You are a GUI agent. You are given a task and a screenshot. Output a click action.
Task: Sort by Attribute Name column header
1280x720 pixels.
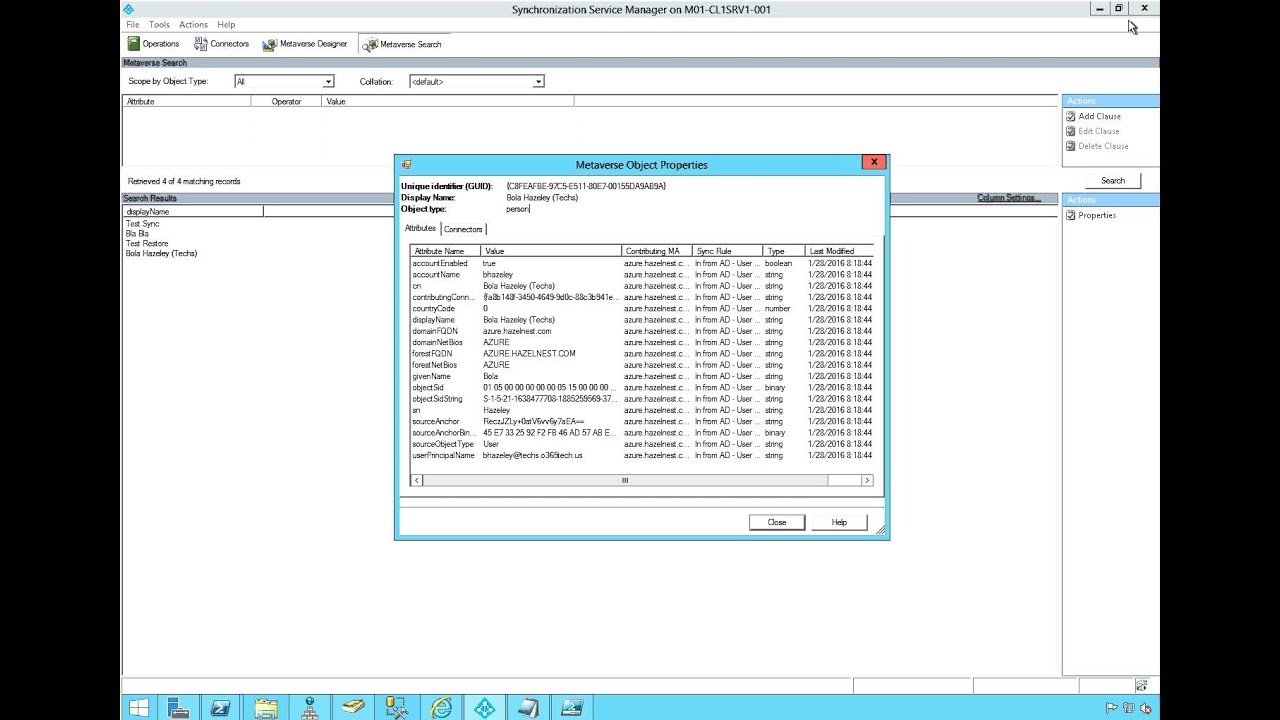point(445,251)
